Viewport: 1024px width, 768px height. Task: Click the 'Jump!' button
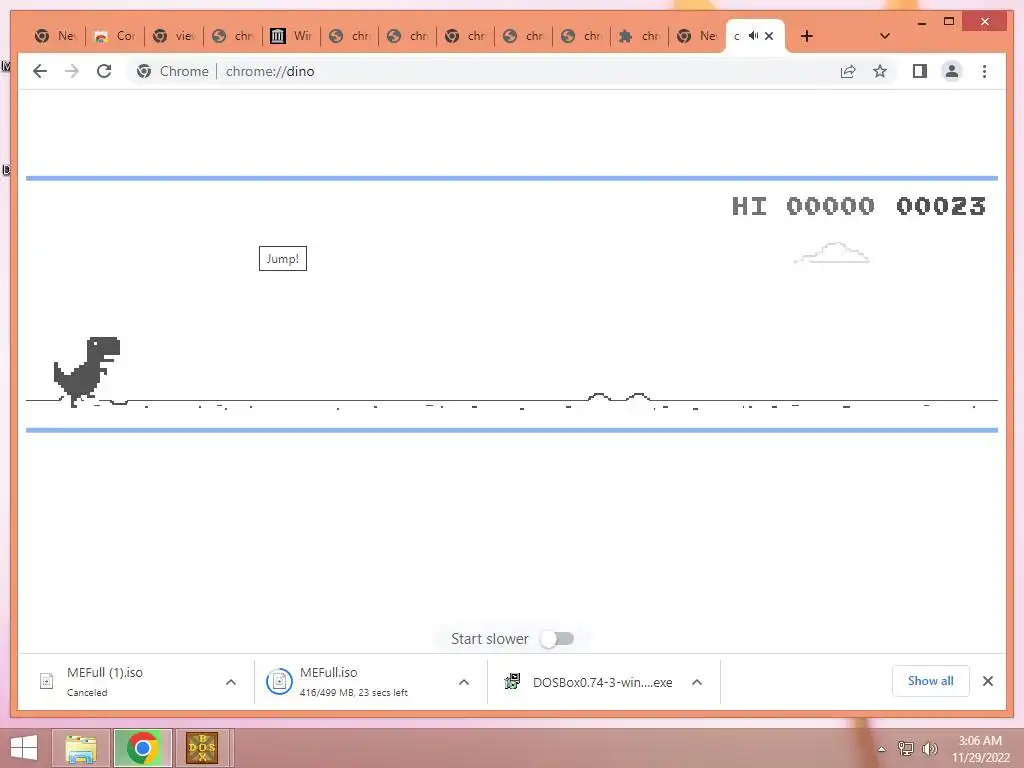[x=283, y=259]
